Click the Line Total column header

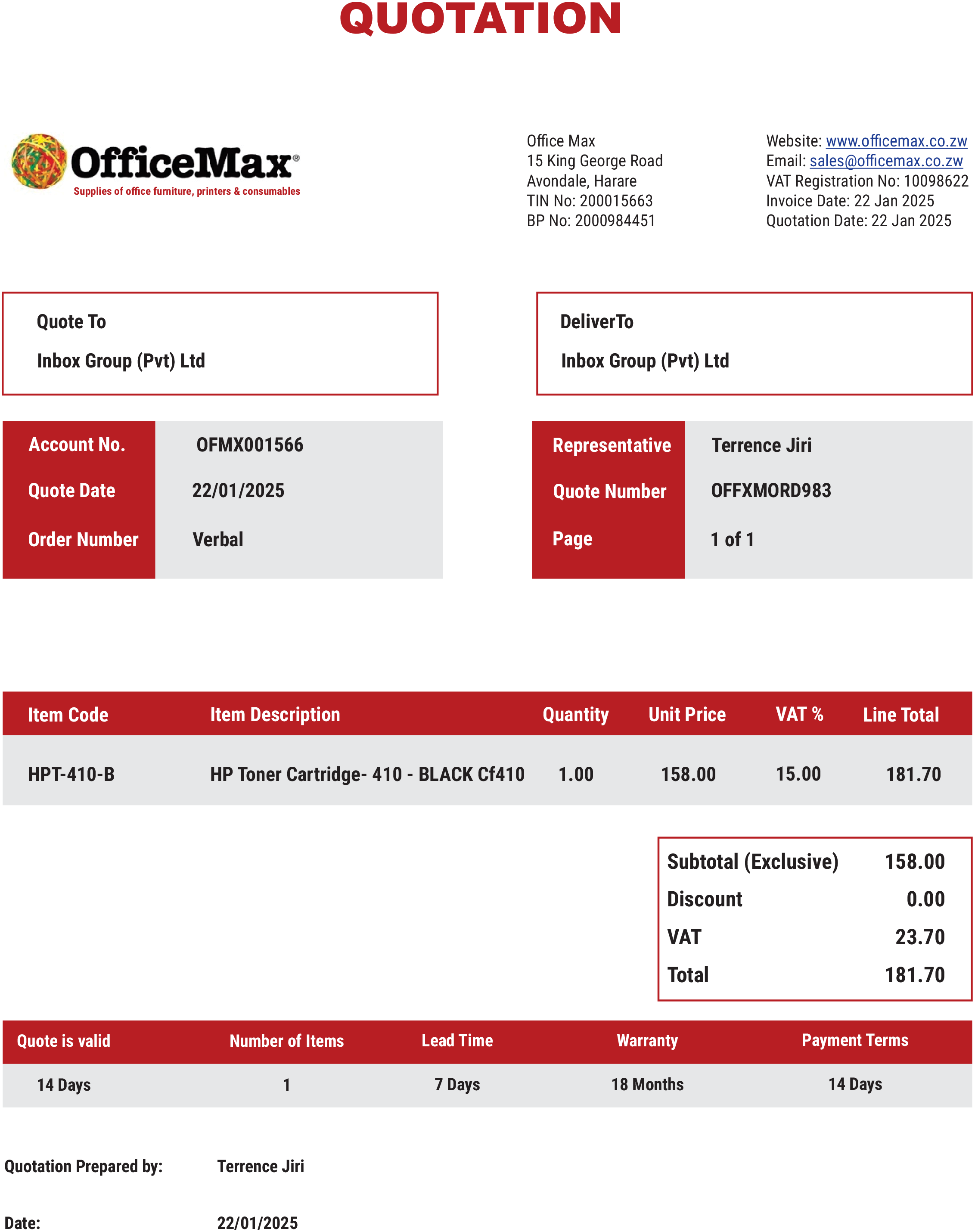pyautogui.click(x=900, y=715)
